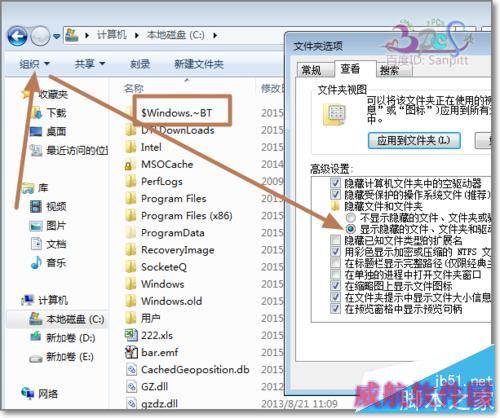Select 本地磁盘 (C:) in navigation pane
500x418 pixels.
[57, 319]
